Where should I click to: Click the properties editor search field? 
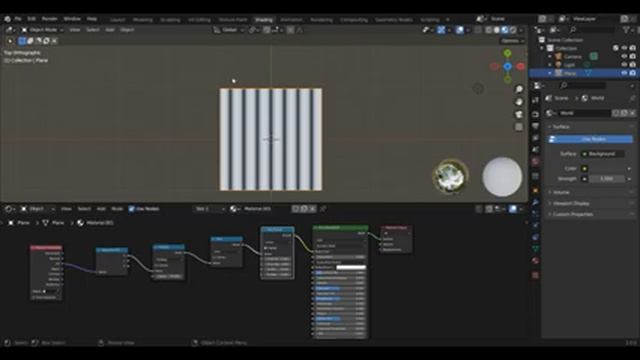582,85
